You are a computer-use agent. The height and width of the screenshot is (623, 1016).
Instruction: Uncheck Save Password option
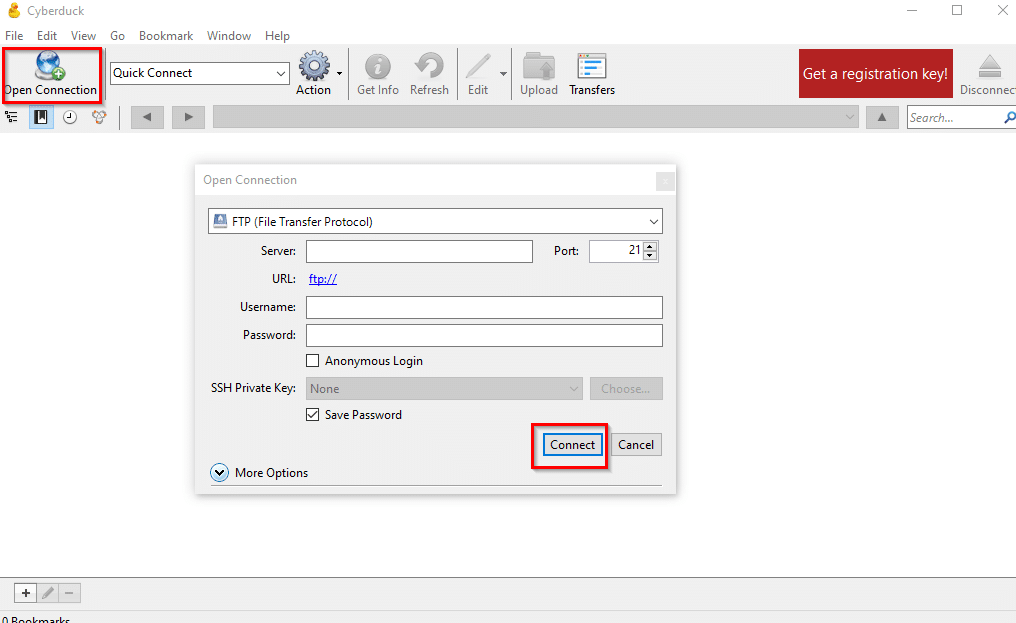point(312,414)
